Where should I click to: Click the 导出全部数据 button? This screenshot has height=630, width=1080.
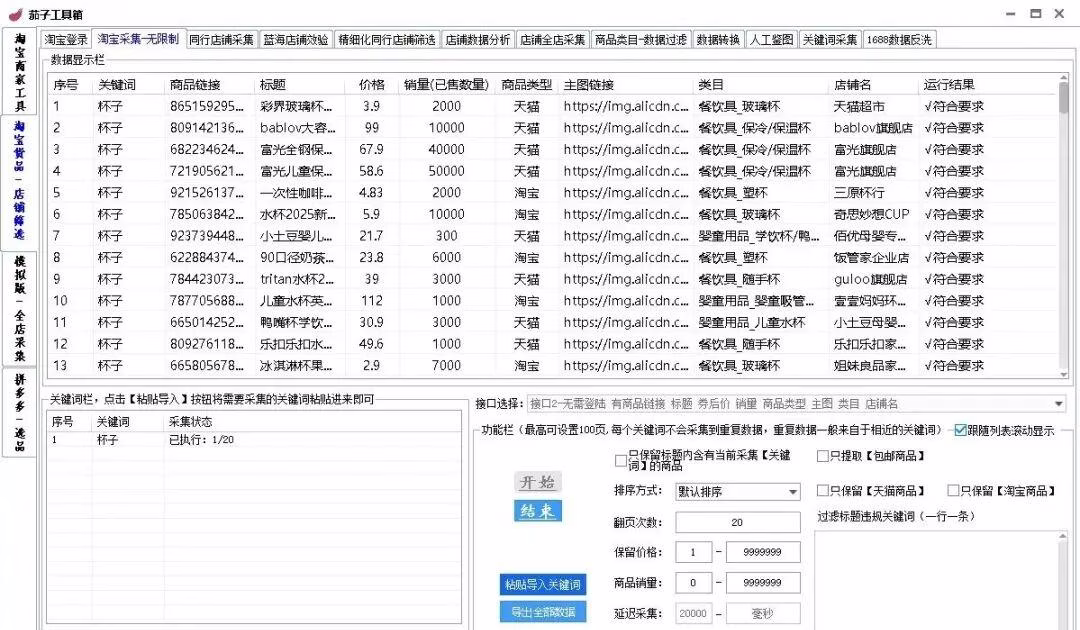click(543, 612)
